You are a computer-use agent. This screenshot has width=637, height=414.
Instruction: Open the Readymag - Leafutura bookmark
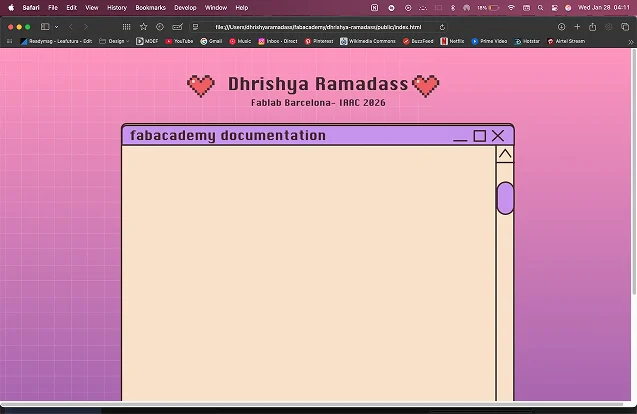coord(56,41)
